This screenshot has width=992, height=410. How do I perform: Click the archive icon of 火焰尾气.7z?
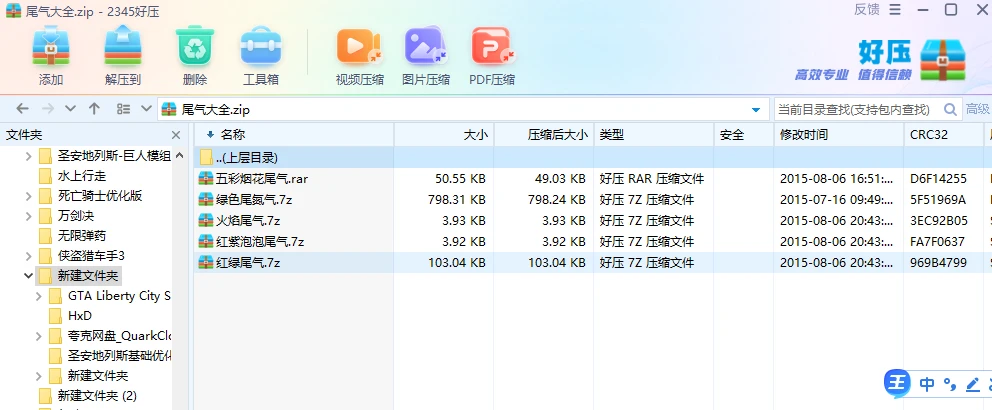[206, 221]
